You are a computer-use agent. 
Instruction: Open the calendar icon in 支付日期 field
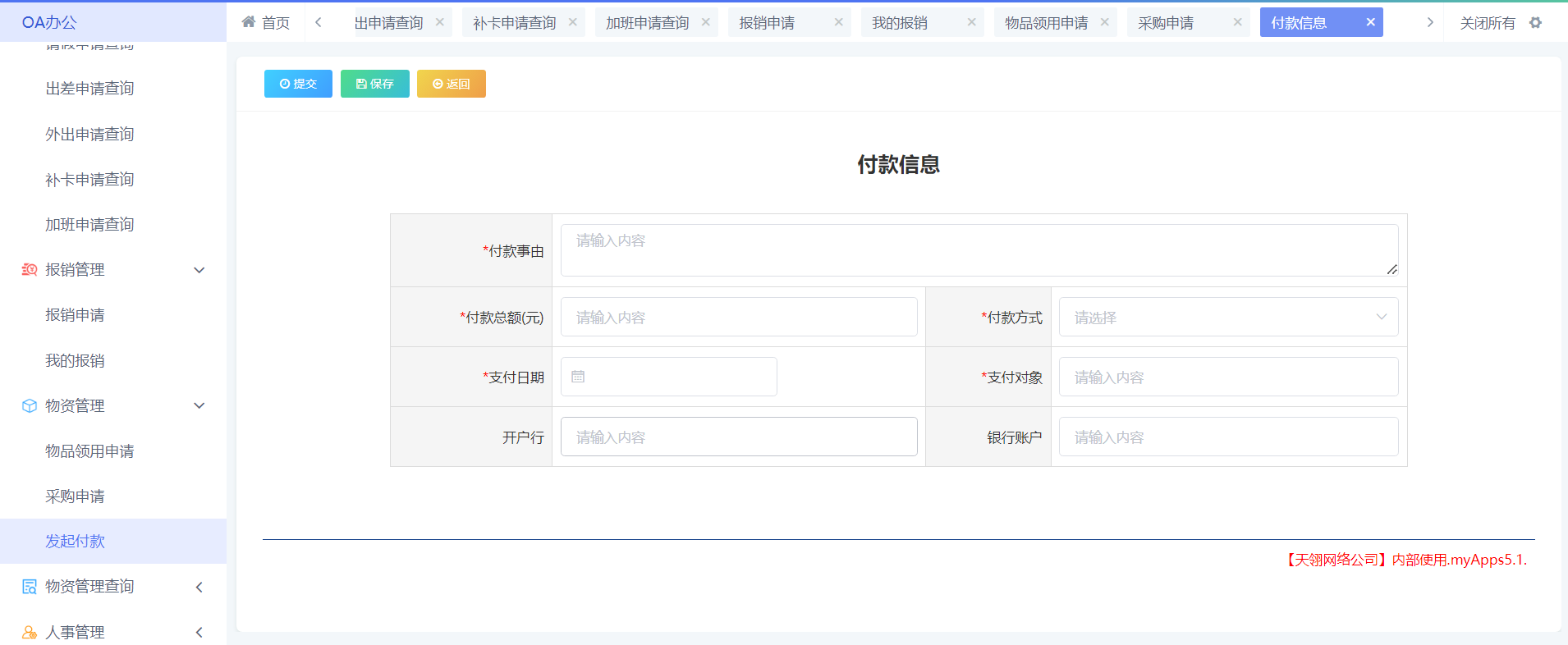click(x=578, y=377)
